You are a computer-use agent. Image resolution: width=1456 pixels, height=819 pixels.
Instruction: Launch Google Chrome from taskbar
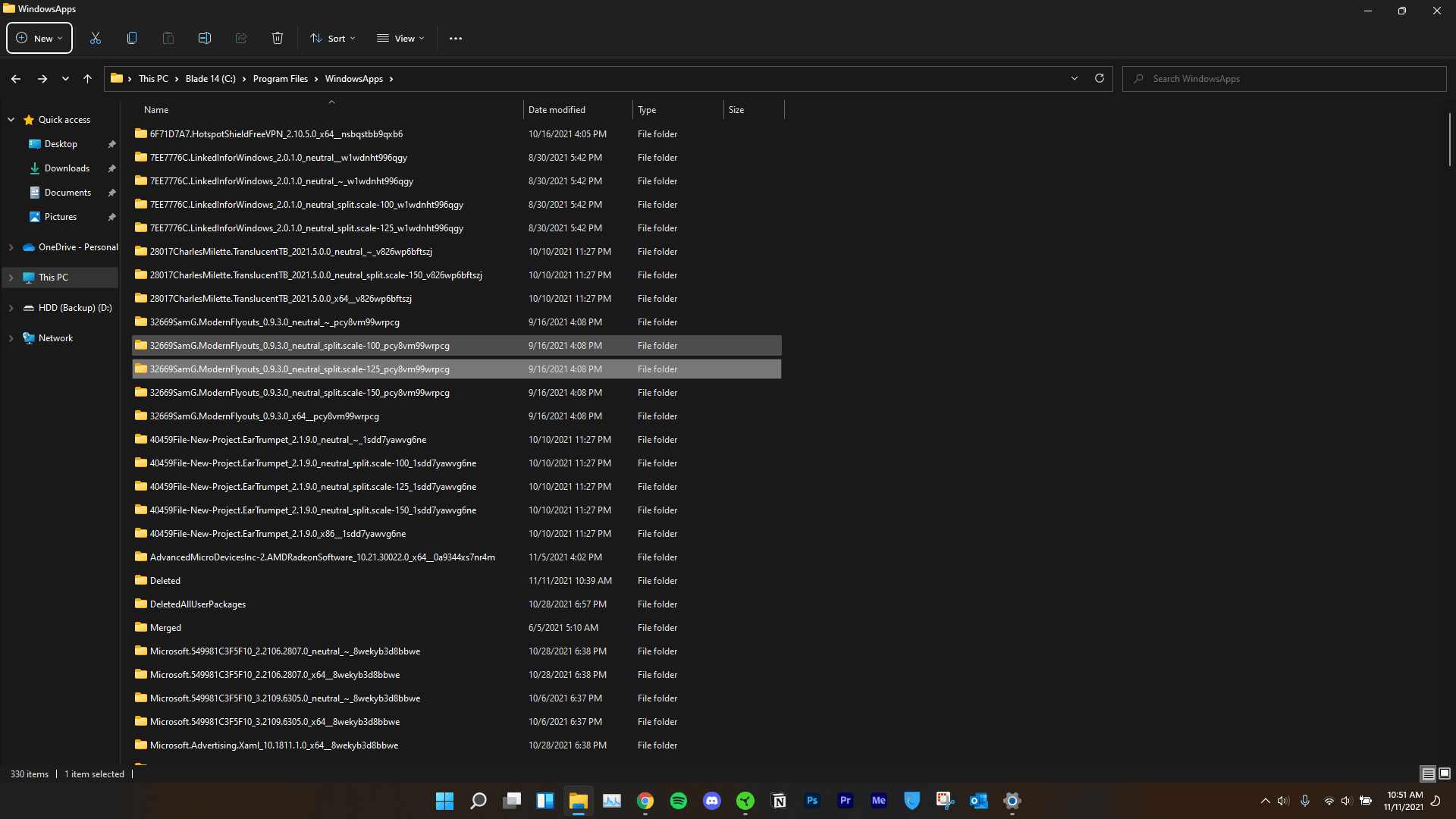(645, 801)
